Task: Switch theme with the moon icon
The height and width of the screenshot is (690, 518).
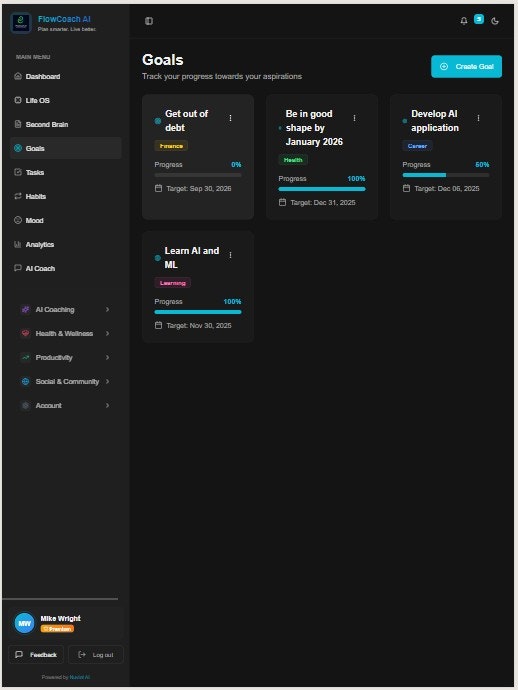Action: (x=495, y=21)
